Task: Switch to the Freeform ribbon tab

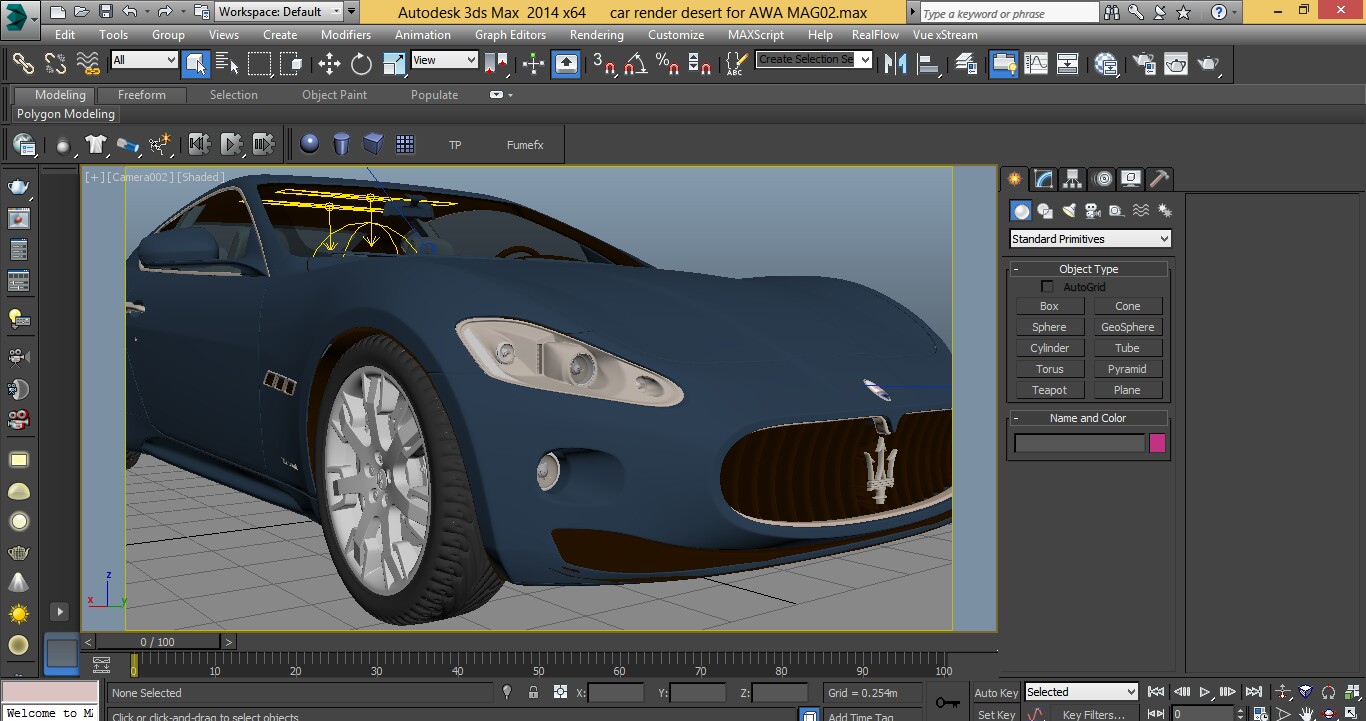Action: [142, 95]
